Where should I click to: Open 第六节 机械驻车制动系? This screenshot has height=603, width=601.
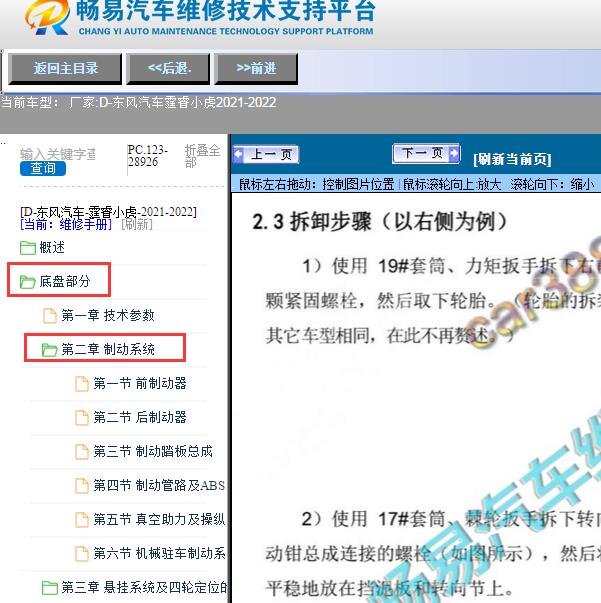[159, 553]
